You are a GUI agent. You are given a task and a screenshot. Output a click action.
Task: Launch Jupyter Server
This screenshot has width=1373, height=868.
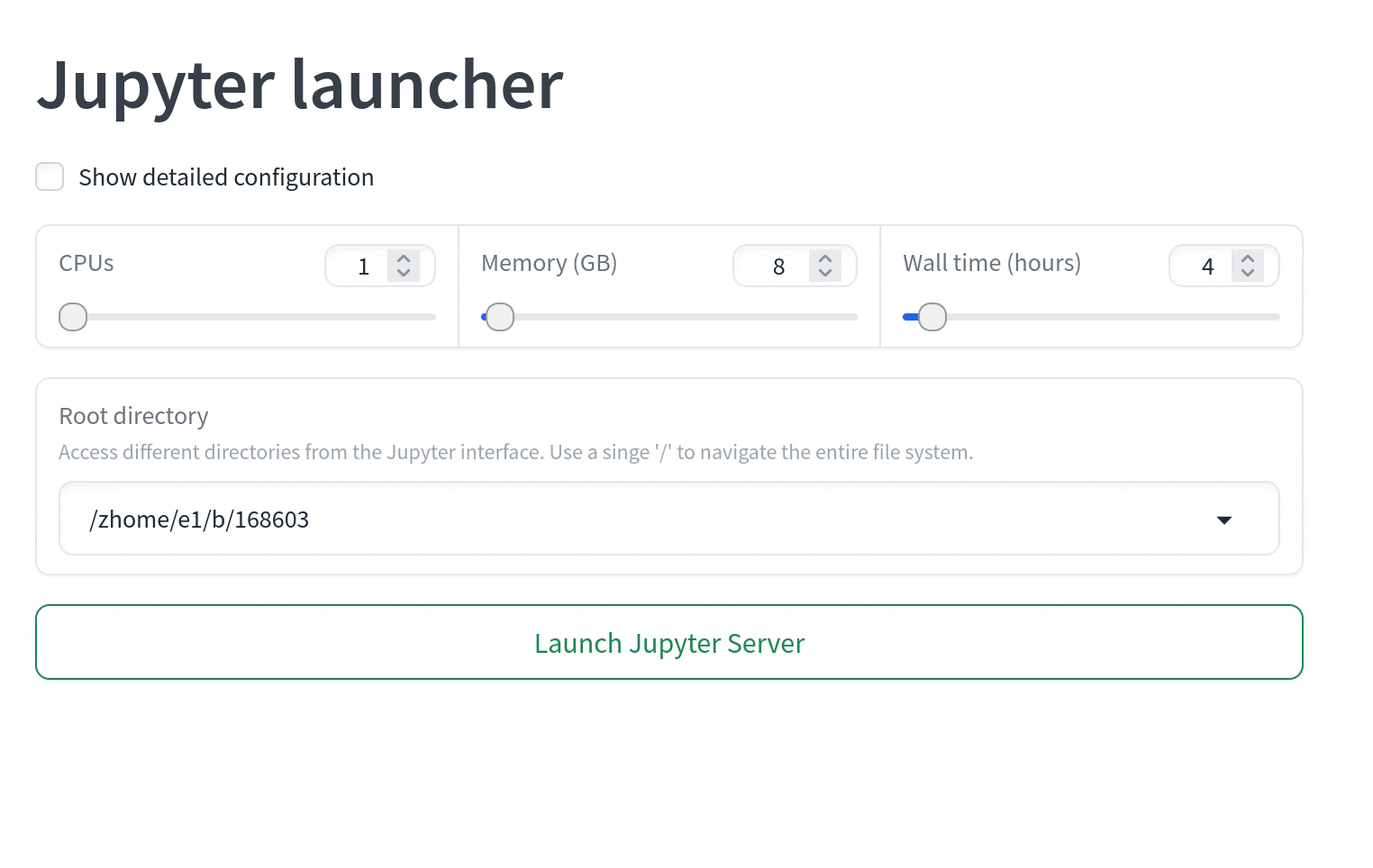pos(668,643)
